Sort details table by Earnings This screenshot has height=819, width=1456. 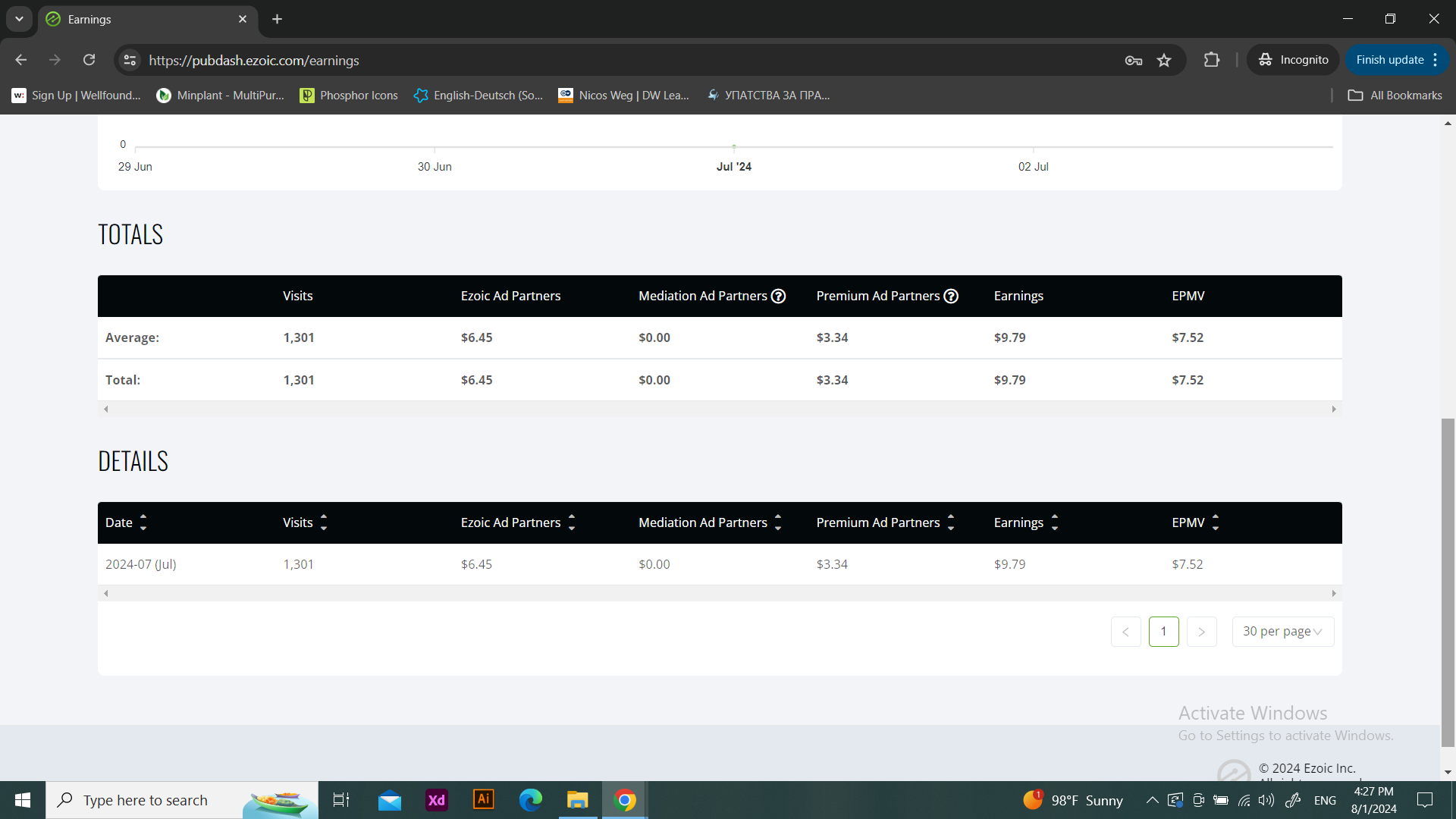coord(1055,522)
